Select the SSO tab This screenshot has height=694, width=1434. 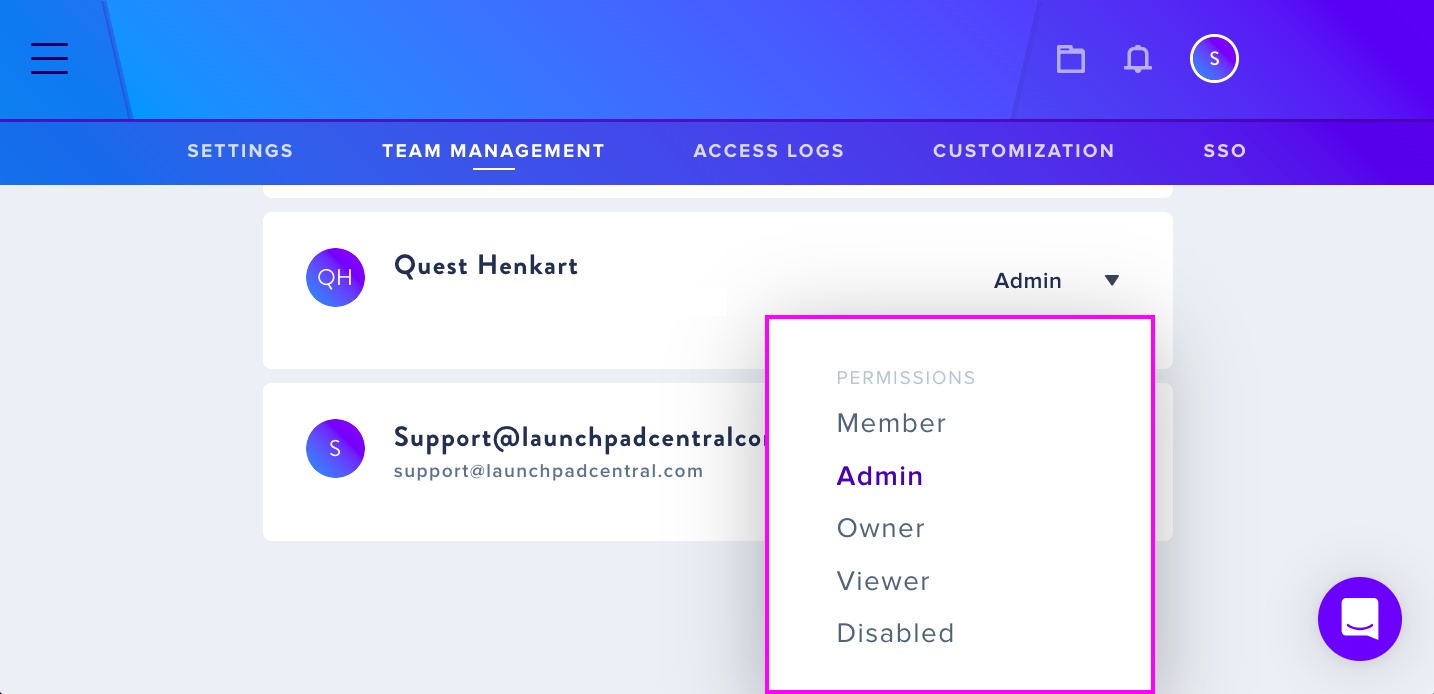point(1225,151)
